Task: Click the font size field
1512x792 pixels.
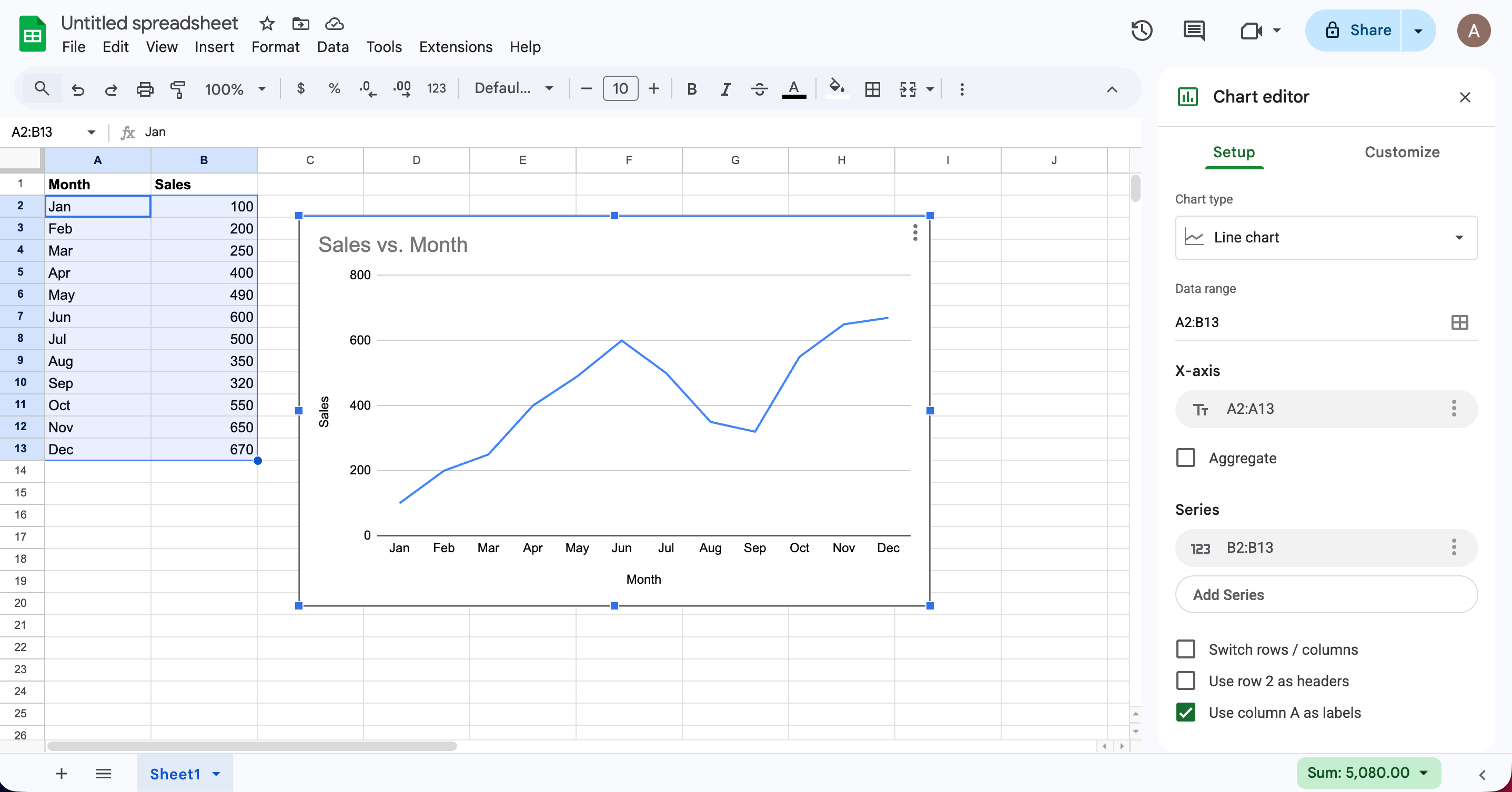Action: pyautogui.click(x=620, y=88)
